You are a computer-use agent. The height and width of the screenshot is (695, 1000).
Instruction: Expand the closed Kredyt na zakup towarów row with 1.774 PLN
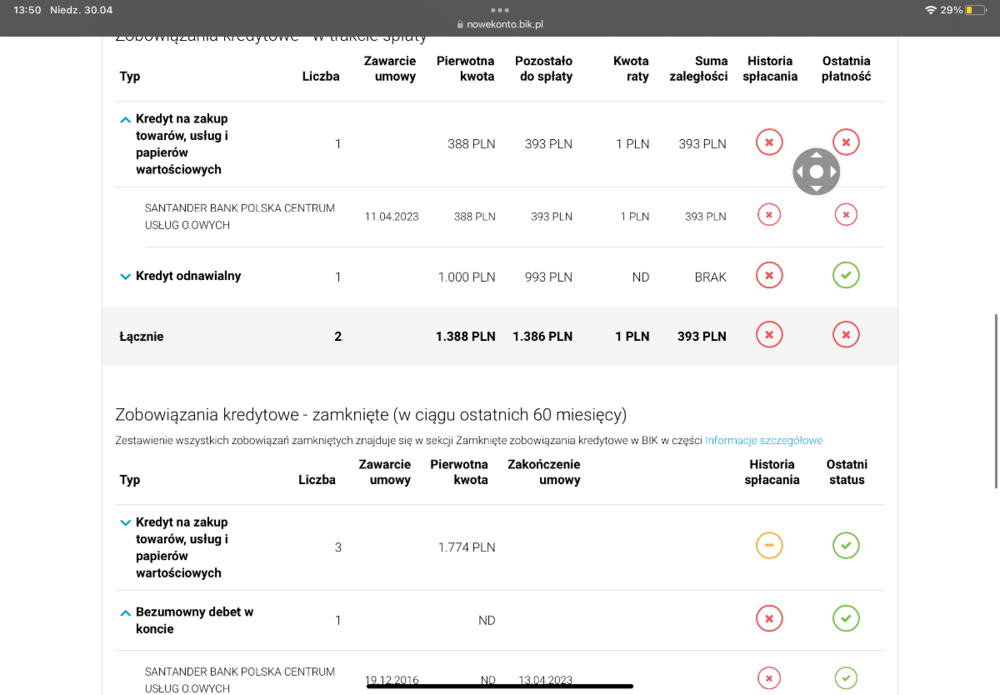coord(126,523)
